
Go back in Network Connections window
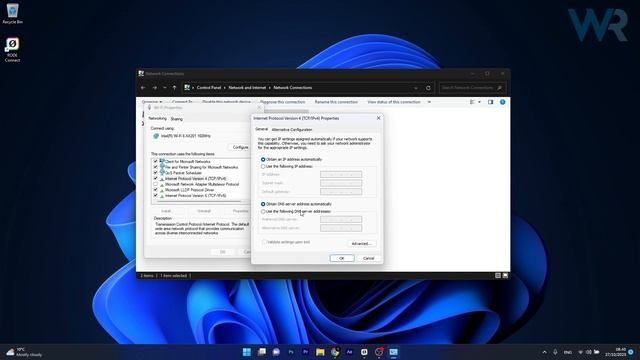pyautogui.click(x=143, y=88)
